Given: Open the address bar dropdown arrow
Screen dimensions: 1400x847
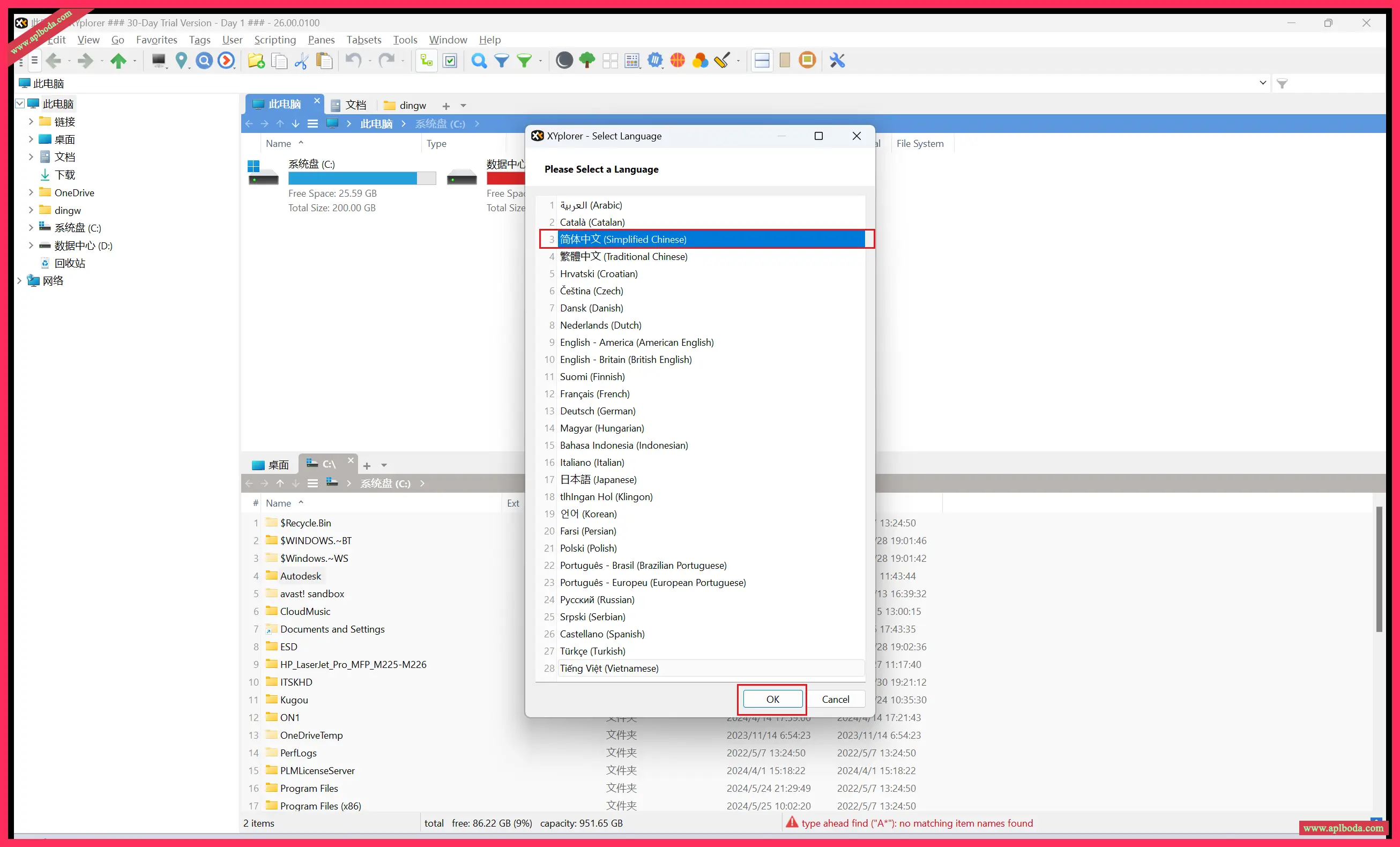Looking at the screenshot, I should pyautogui.click(x=1262, y=83).
